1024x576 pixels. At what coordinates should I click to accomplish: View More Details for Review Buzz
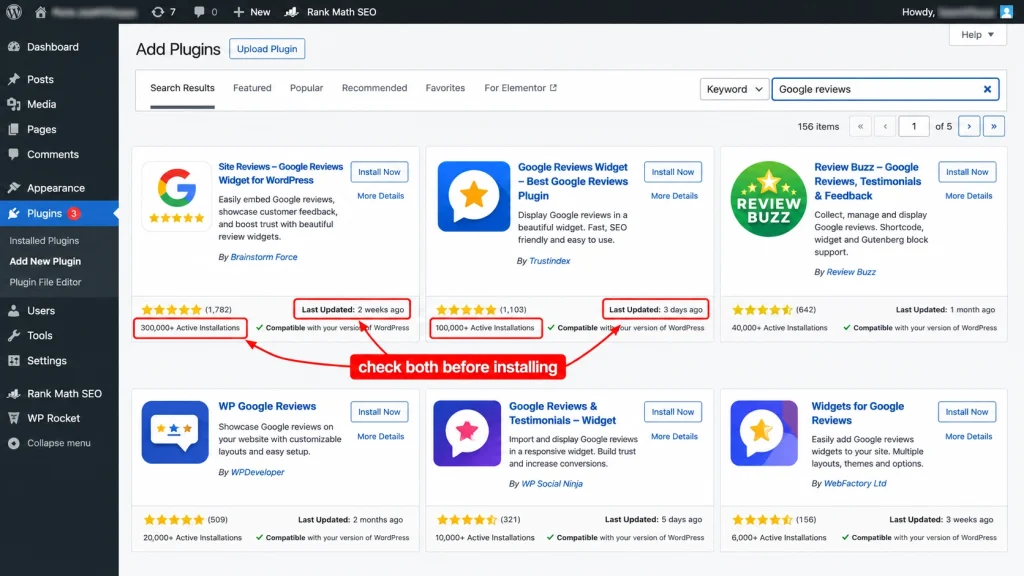click(x=968, y=196)
